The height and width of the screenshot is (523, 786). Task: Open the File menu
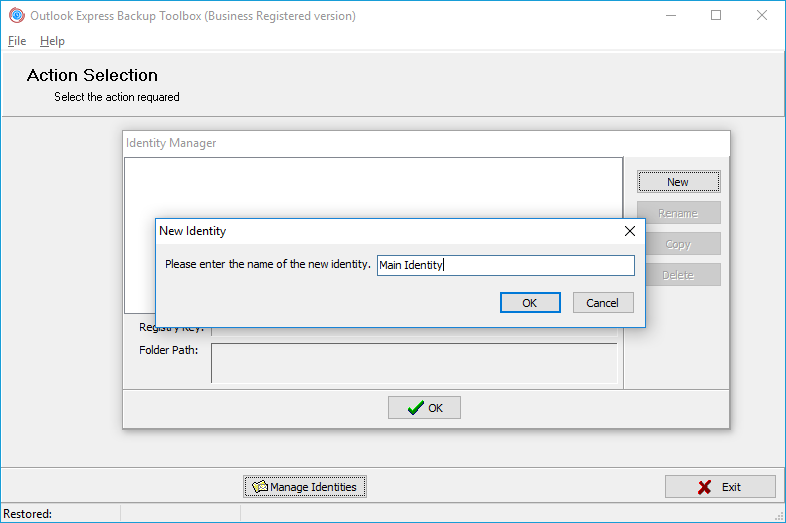(17, 41)
